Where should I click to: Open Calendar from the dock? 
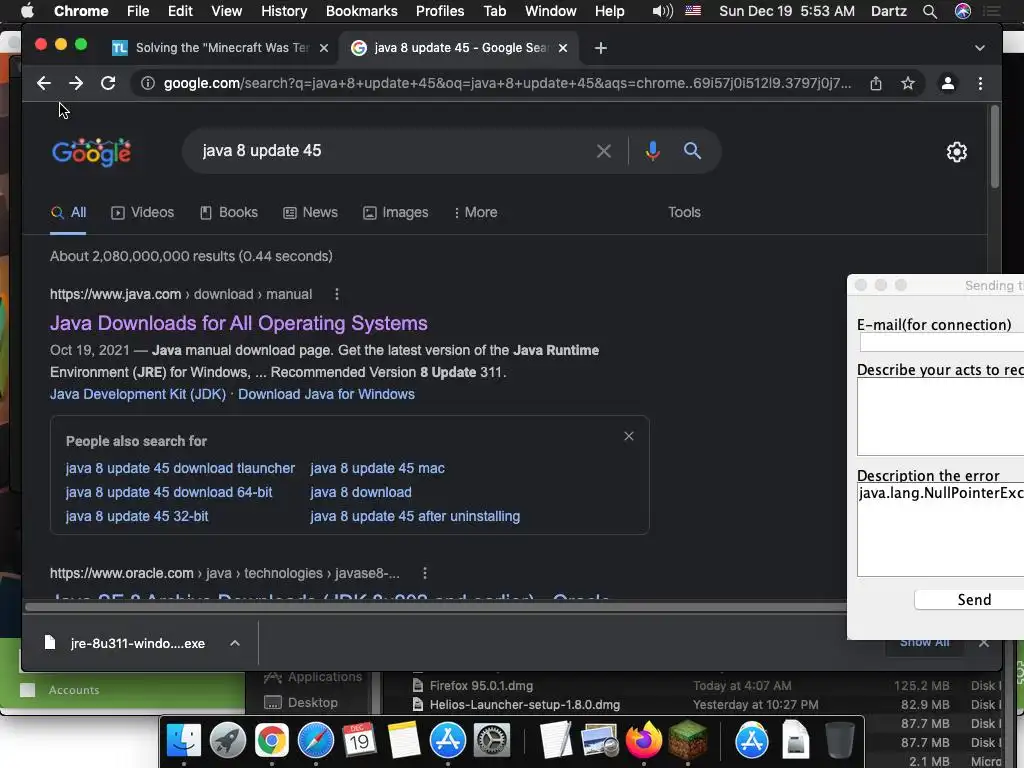(x=359, y=740)
